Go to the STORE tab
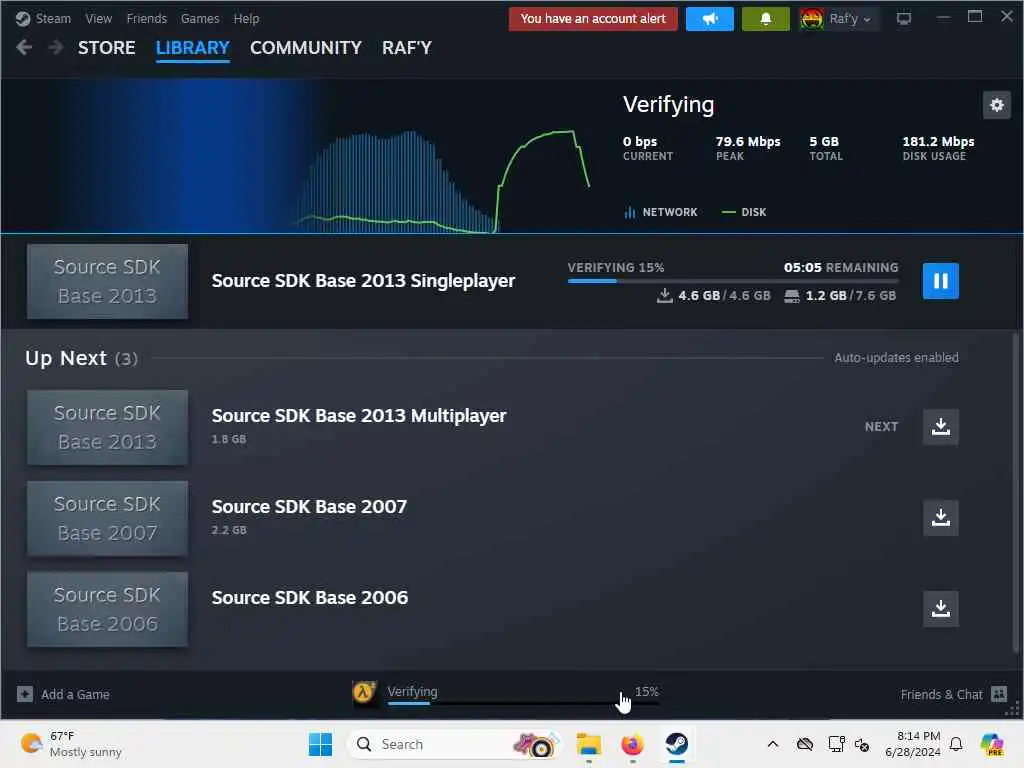The image size is (1024, 768). coord(106,48)
